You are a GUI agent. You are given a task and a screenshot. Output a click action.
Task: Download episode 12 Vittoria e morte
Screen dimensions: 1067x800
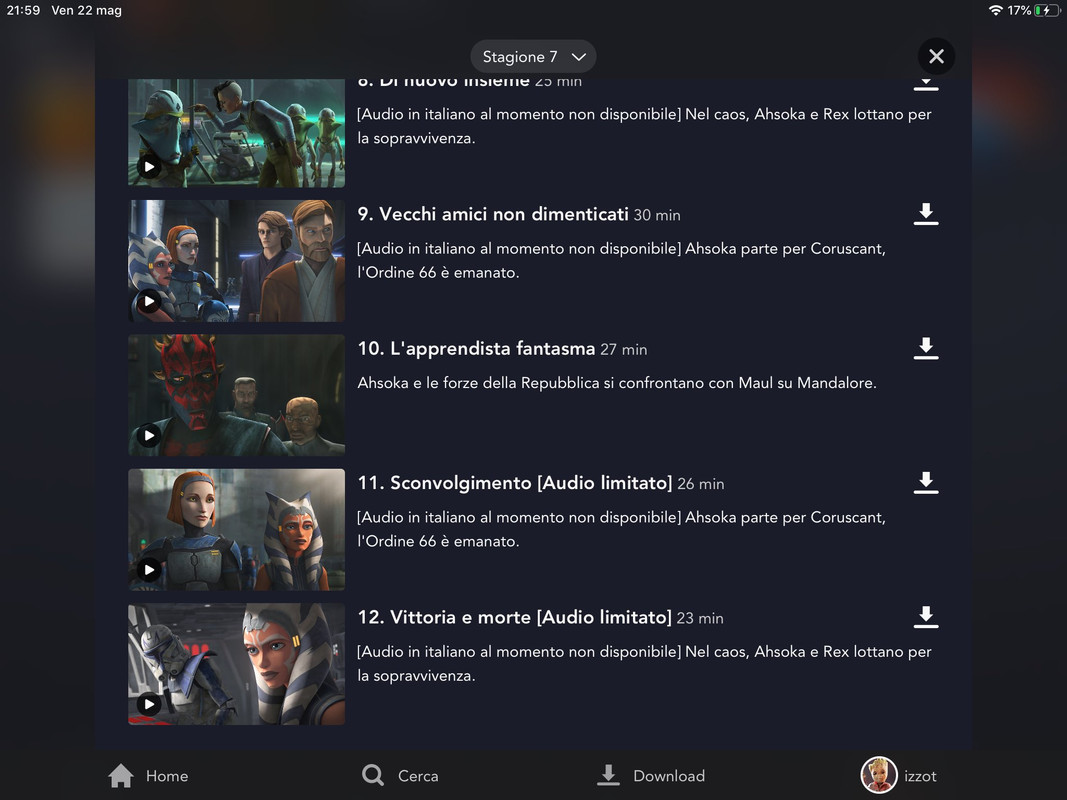pyautogui.click(x=925, y=617)
